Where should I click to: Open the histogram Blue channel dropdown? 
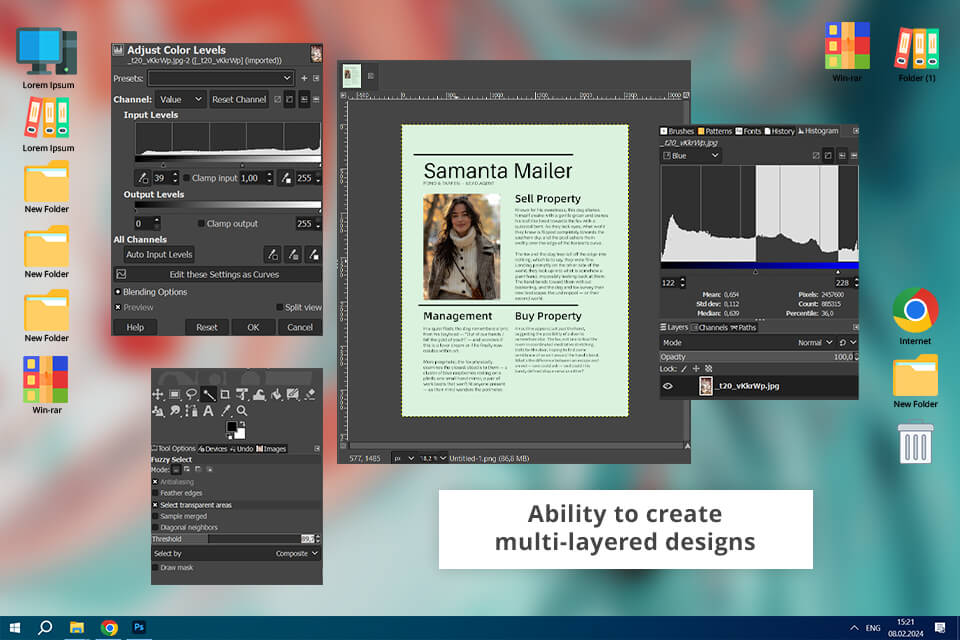tap(690, 156)
